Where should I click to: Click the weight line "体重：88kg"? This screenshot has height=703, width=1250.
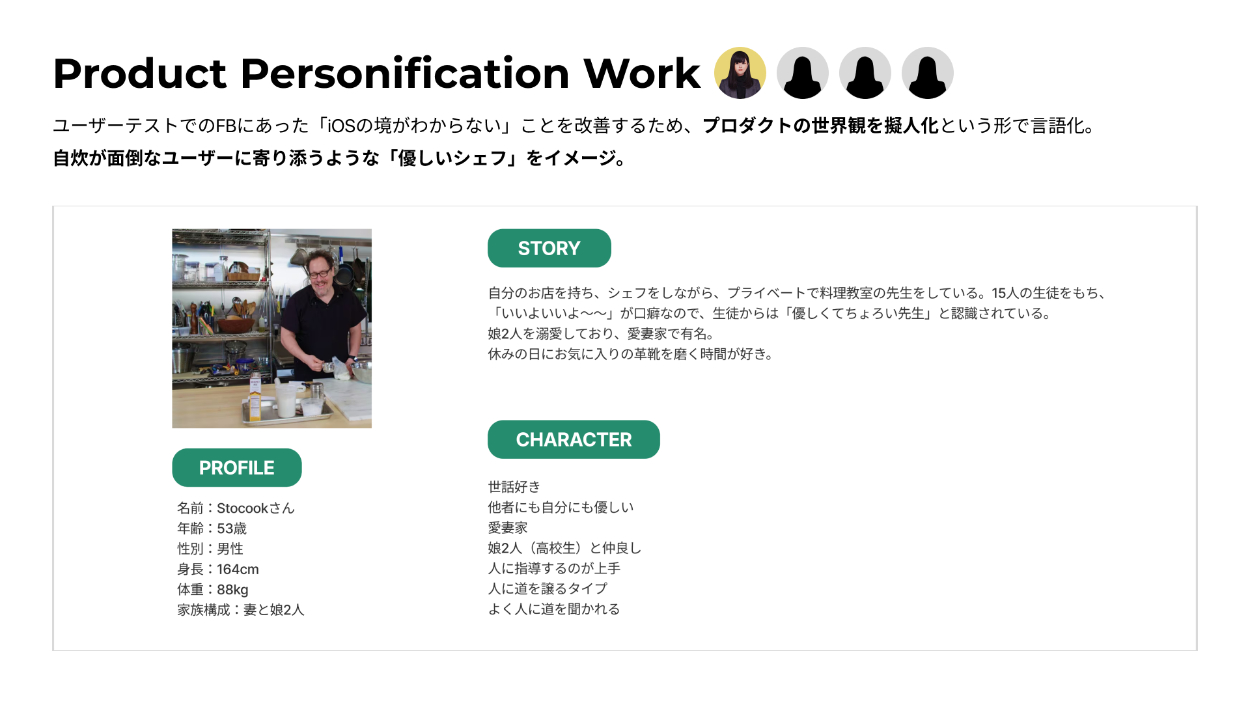pos(213,589)
